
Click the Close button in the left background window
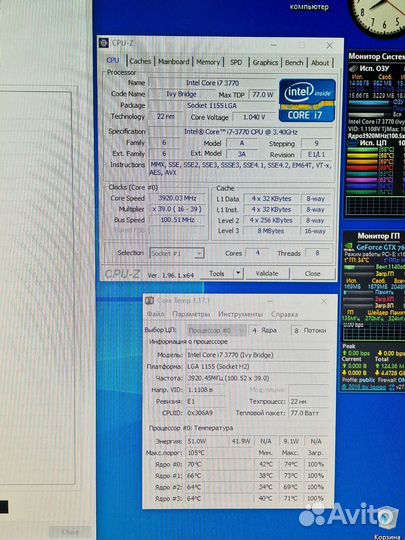(x=70, y=532)
